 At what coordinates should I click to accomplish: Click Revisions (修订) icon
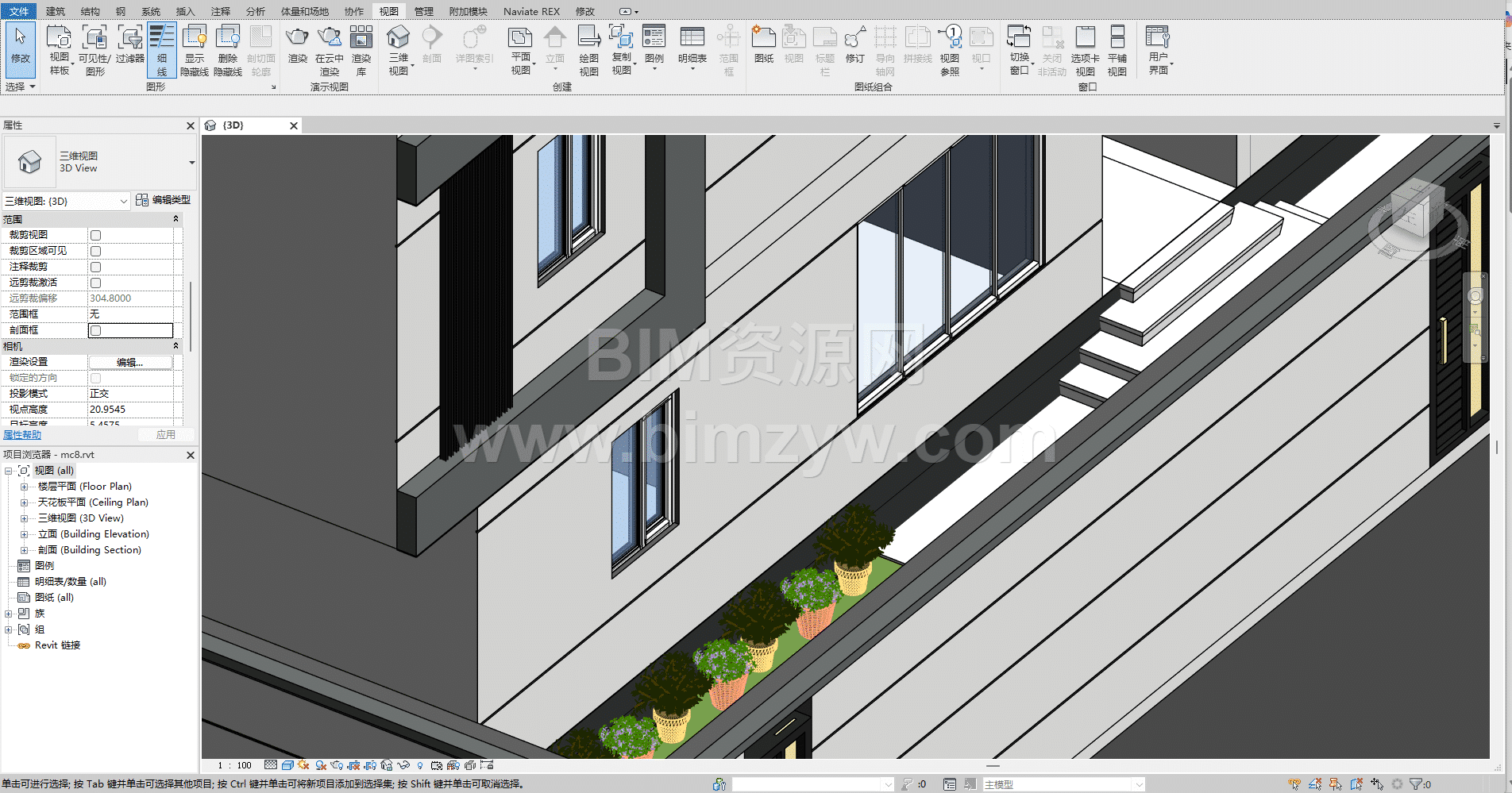click(855, 44)
